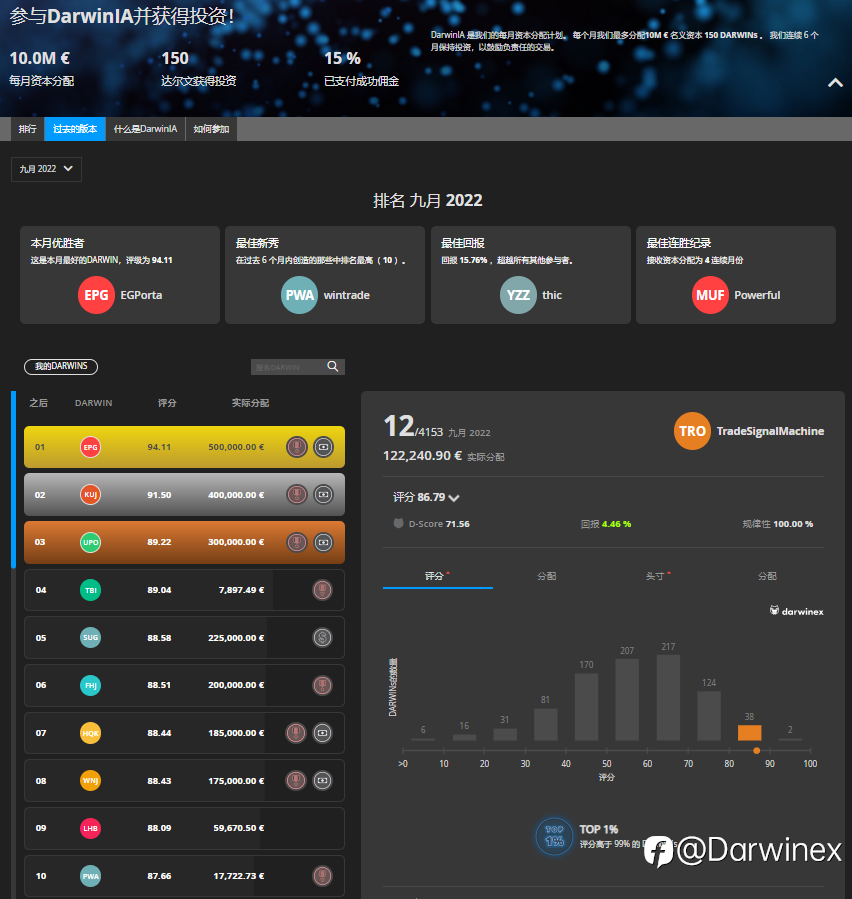Click the histogram bar labeled 207
Screen dimensions: 852x899
point(627,699)
